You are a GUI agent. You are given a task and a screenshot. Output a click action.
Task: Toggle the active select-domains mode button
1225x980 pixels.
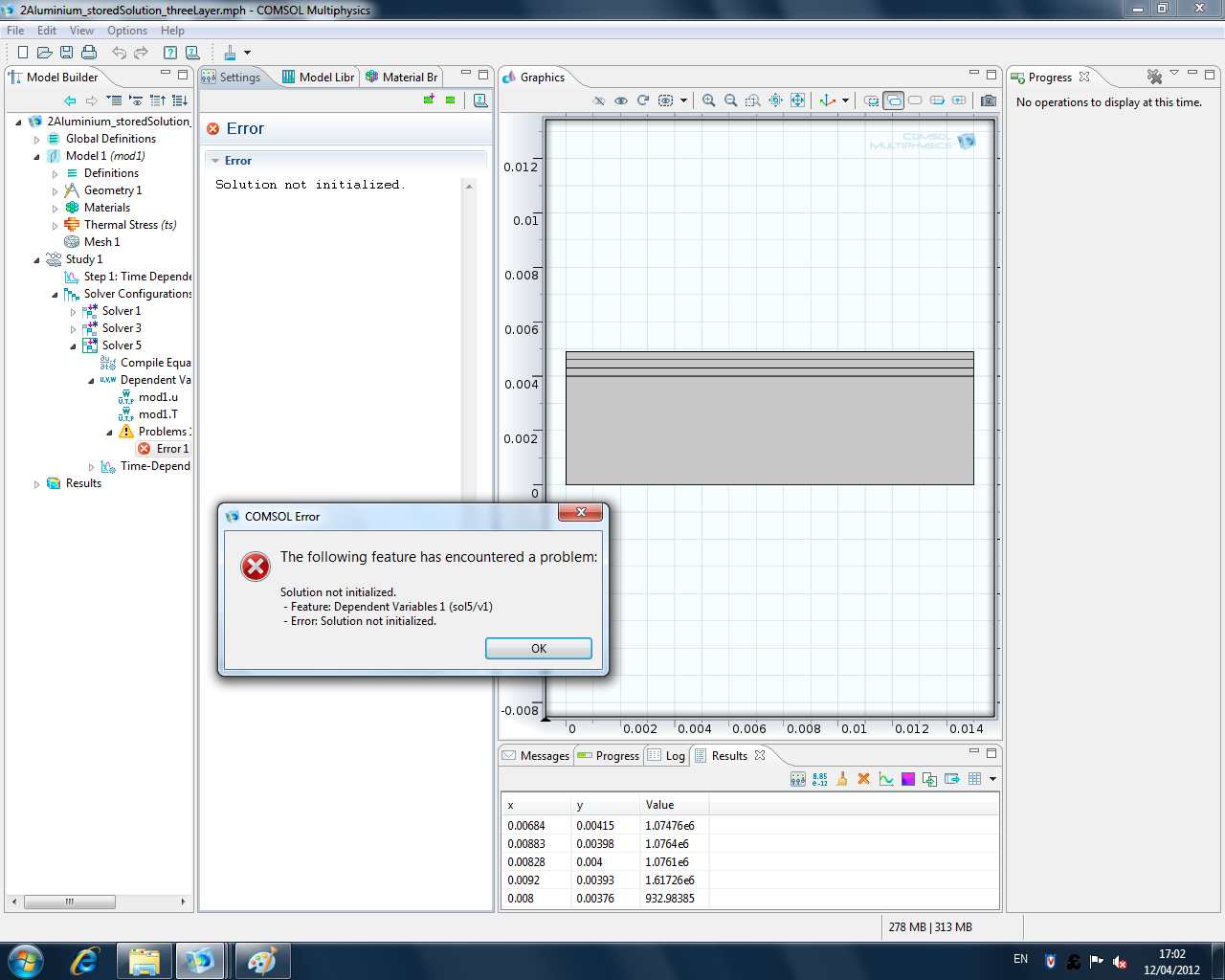point(893,100)
